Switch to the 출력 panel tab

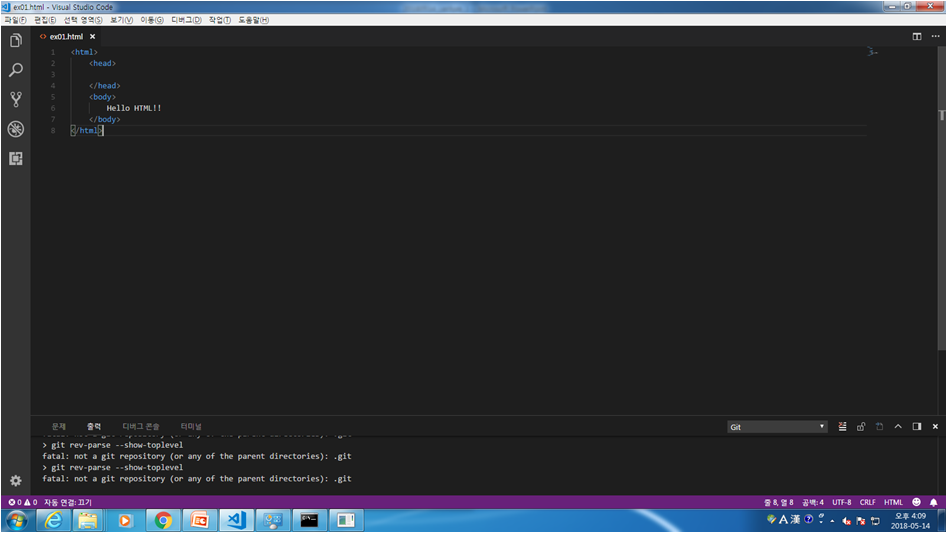pyautogui.click(x=94, y=426)
